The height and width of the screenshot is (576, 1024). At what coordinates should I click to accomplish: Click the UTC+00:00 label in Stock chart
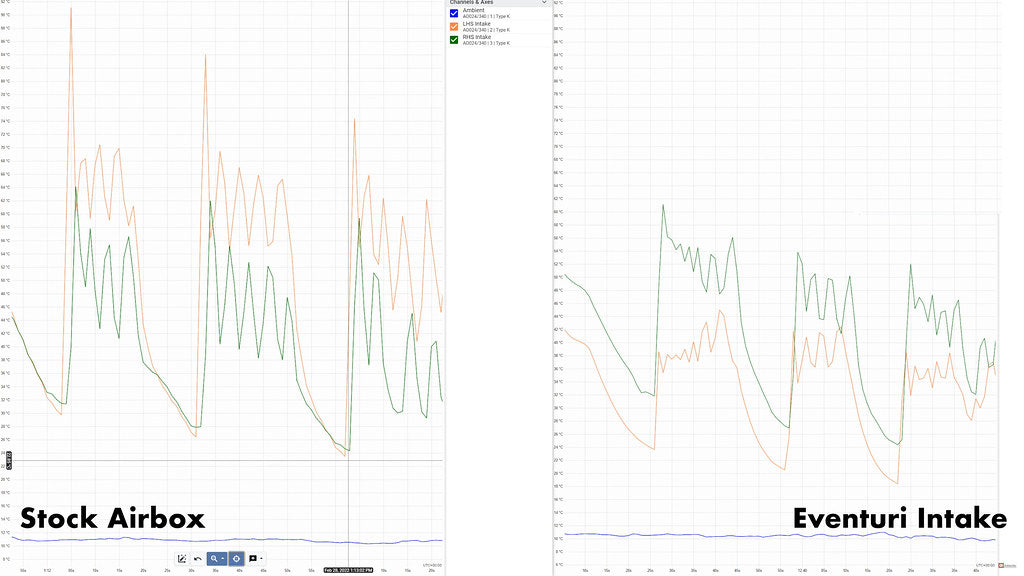click(x=432, y=564)
